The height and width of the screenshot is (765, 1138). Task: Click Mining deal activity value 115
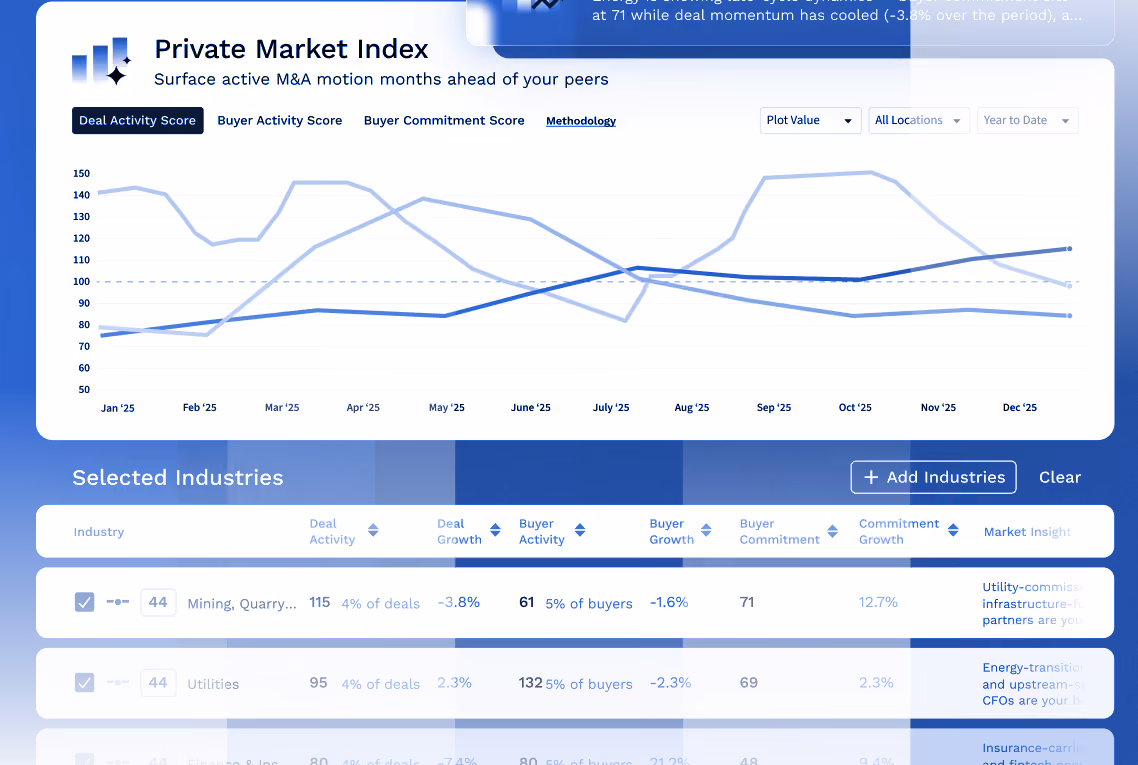pyautogui.click(x=319, y=602)
